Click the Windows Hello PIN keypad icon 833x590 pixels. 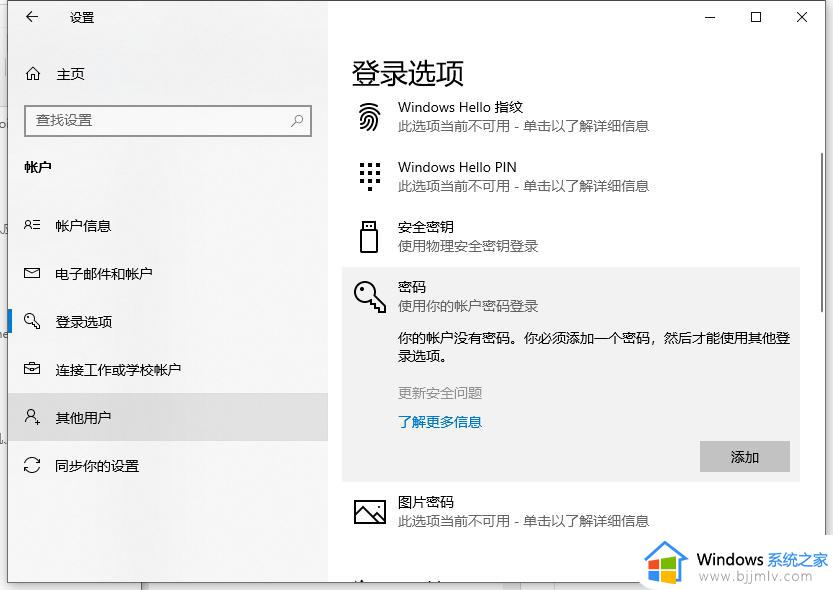click(x=370, y=176)
